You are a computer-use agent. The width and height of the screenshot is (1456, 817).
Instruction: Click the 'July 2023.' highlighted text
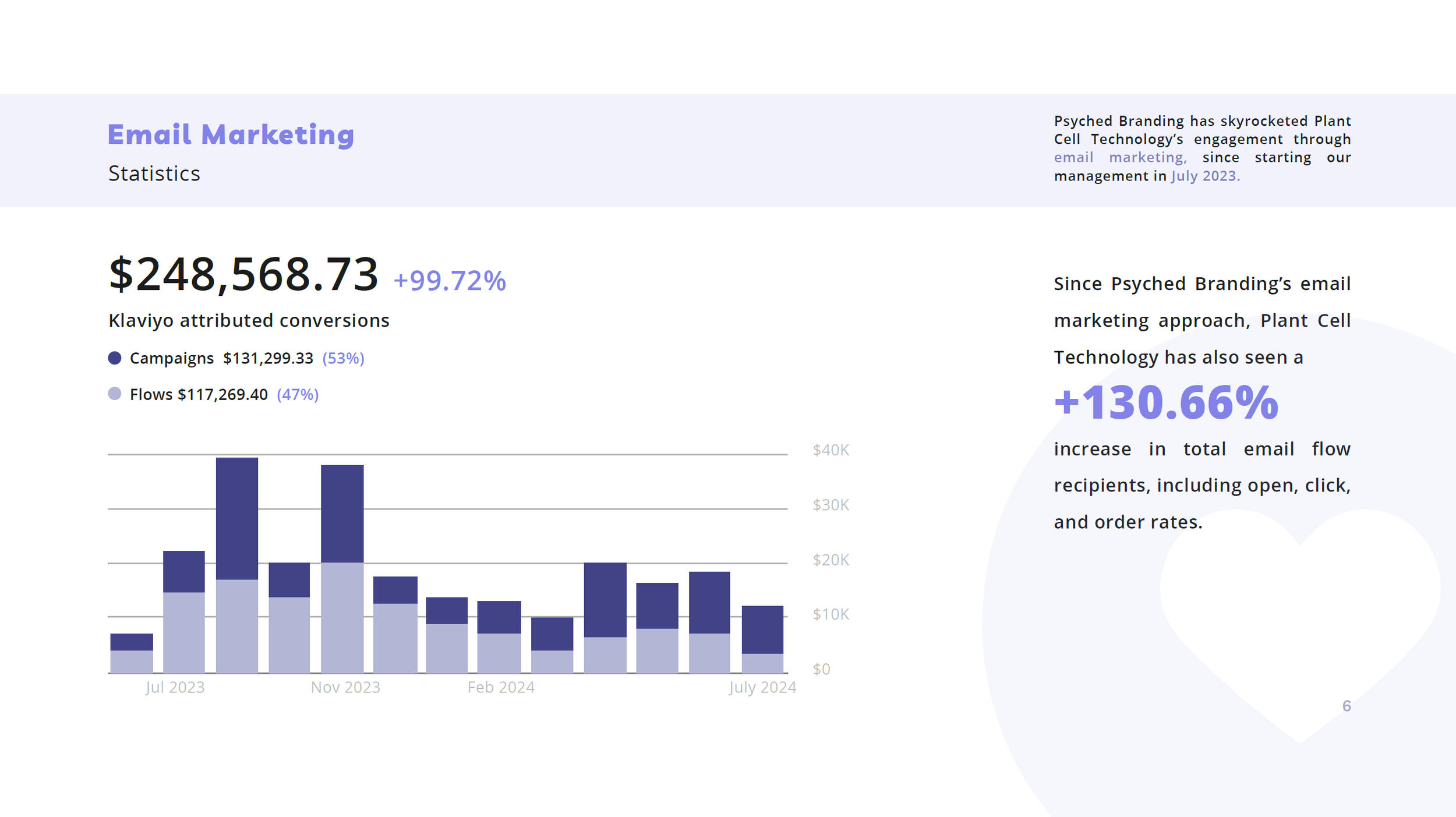click(1205, 176)
